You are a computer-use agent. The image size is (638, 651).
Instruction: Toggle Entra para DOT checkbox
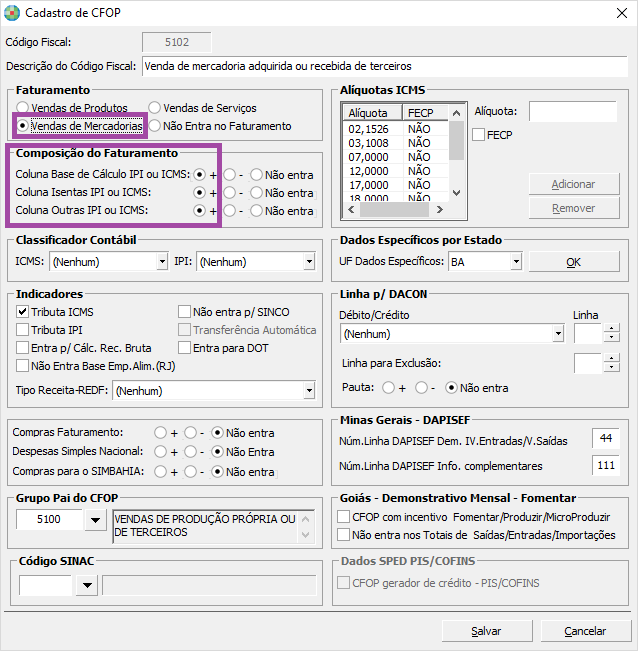184,348
